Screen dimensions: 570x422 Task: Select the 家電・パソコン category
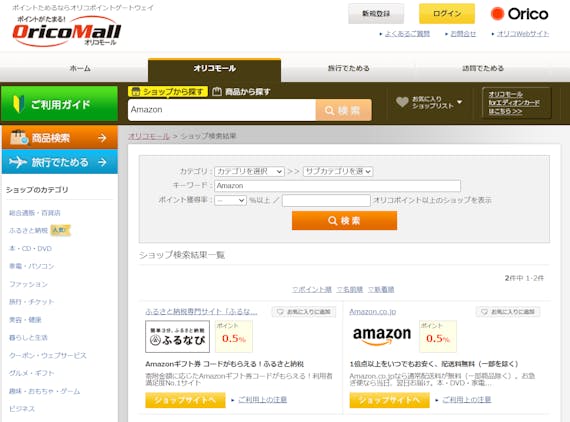click(32, 266)
